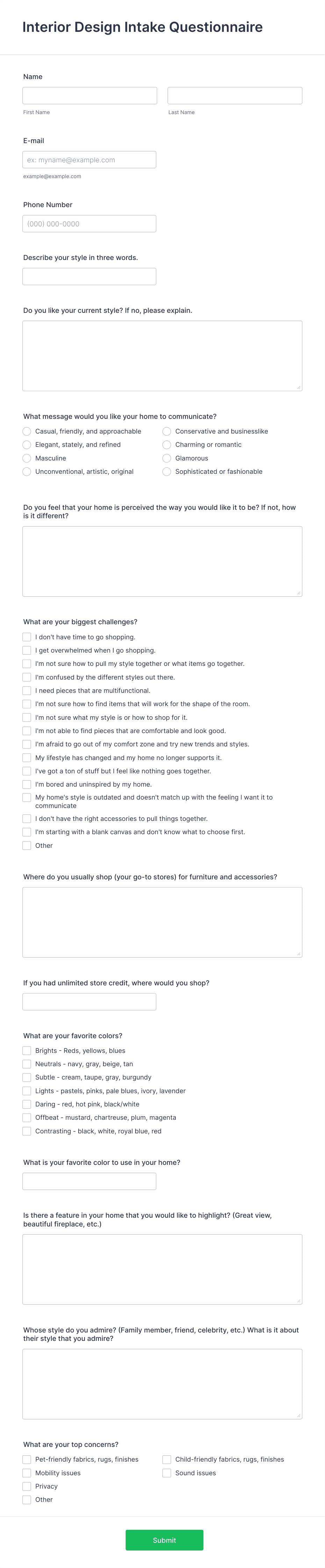Enable the "I need pieces that are multifunctional" checkbox

[27, 690]
